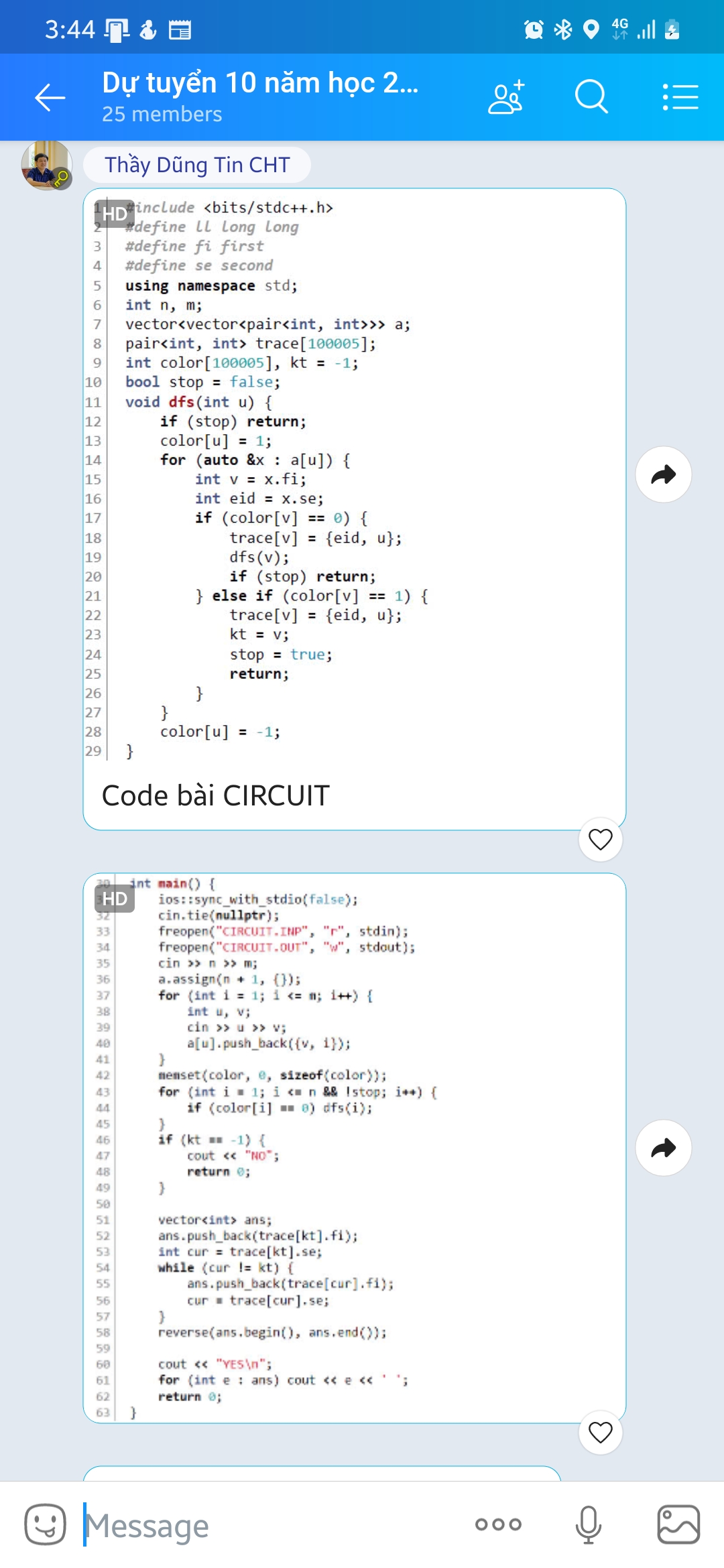Tap sender name Thầy Dũng Tin CHT

coord(197,165)
